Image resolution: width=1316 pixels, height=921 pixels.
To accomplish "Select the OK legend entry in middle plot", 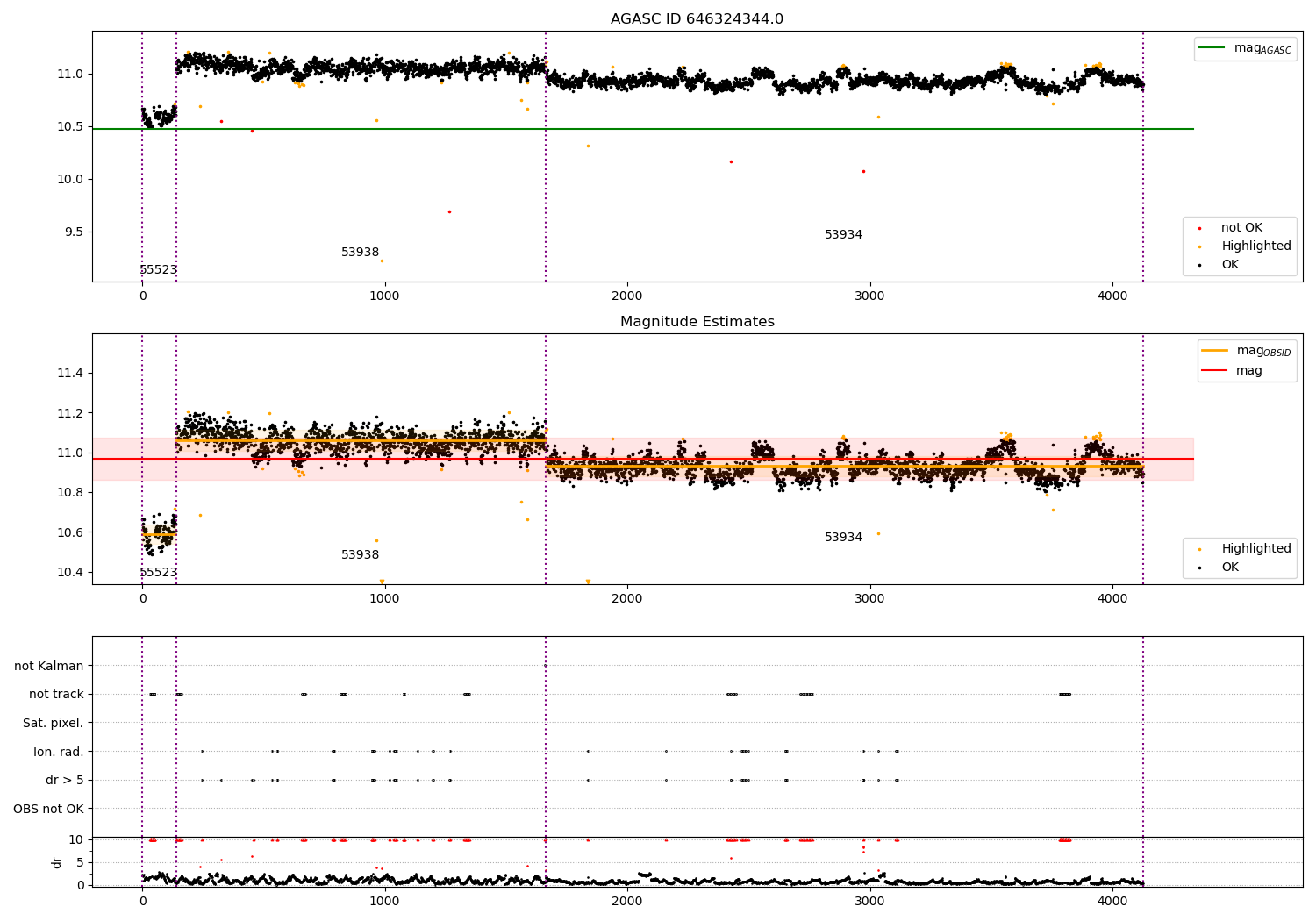I will [1230, 568].
